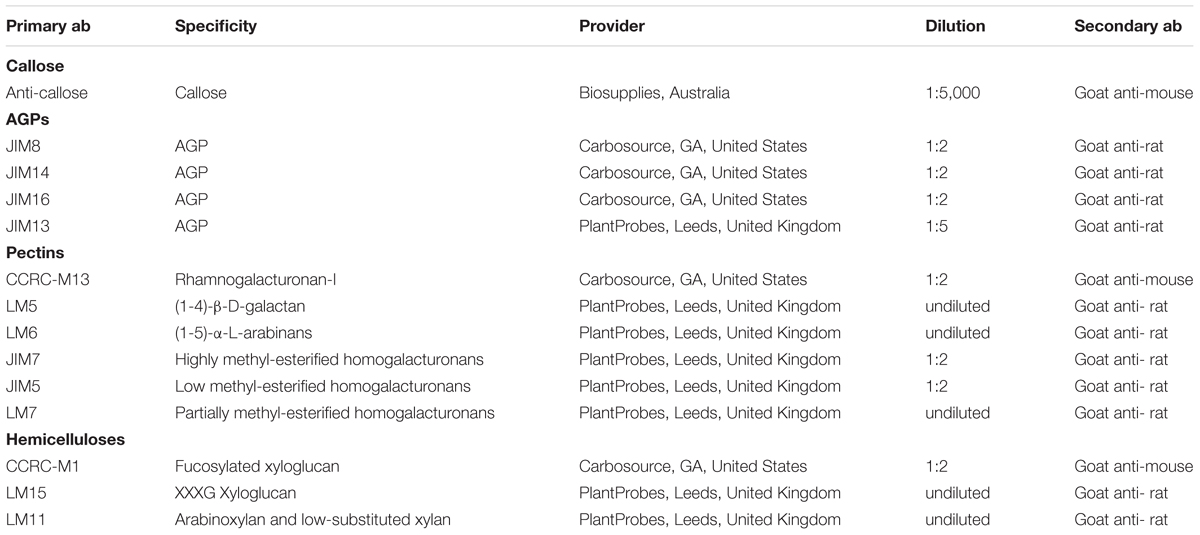This screenshot has width=1200, height=535.
Task: Click the 'AGPs' section heading
Action: point(28,119)
